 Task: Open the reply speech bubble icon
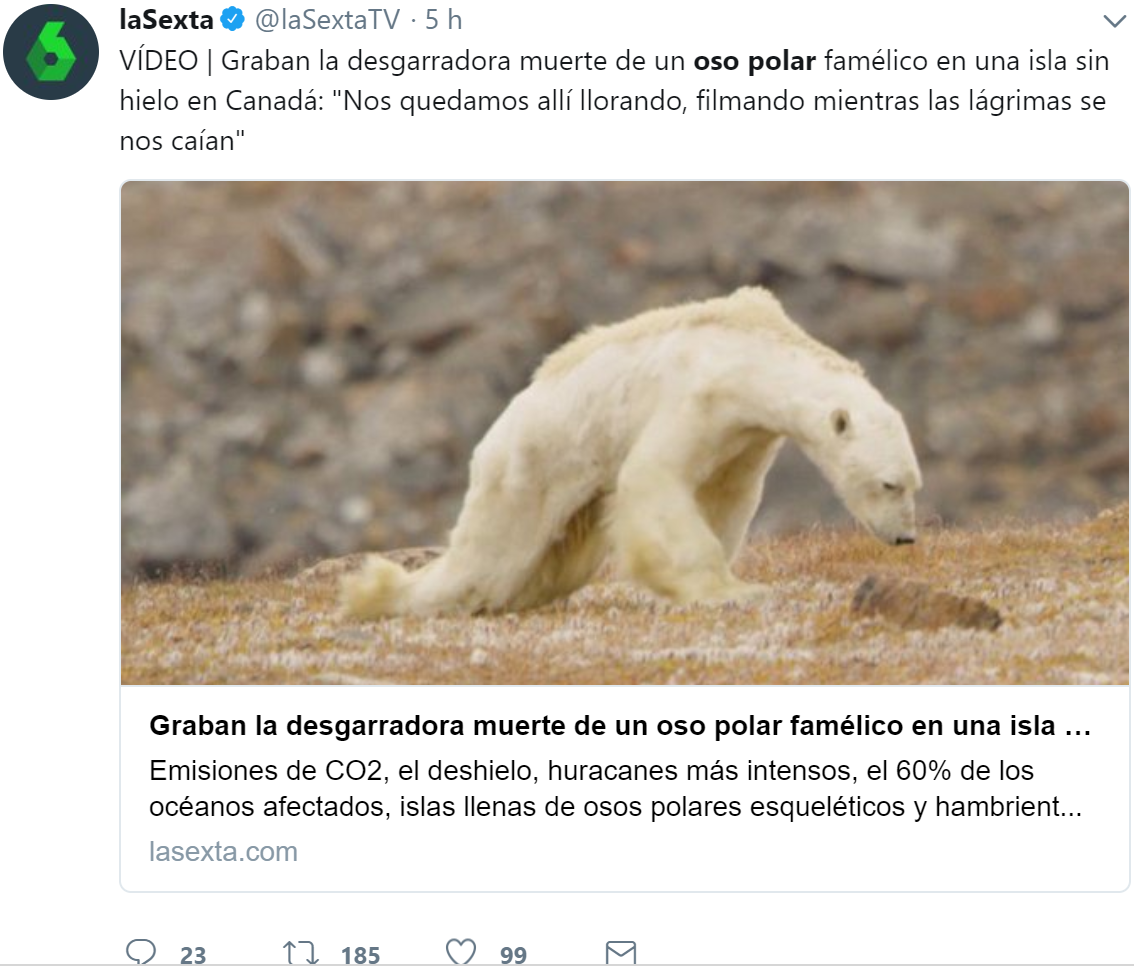coord(141,952)
